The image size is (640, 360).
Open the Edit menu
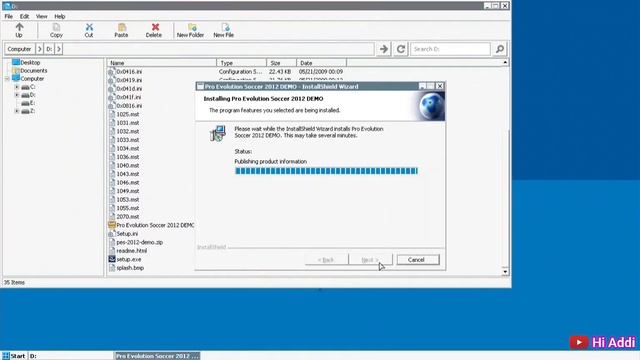click(x=24, y=16)
